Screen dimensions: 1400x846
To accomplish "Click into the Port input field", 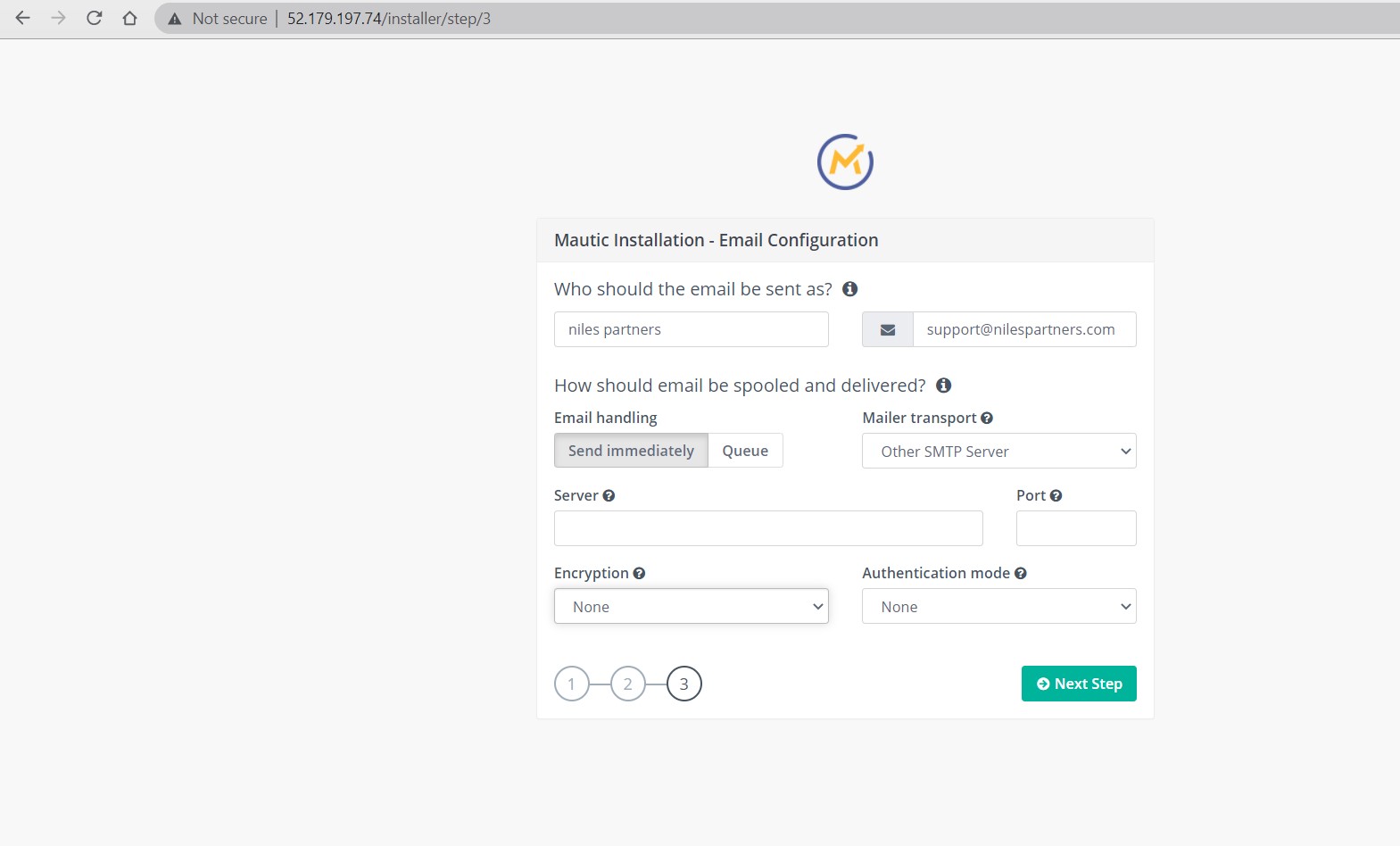I will [1075, 528].
